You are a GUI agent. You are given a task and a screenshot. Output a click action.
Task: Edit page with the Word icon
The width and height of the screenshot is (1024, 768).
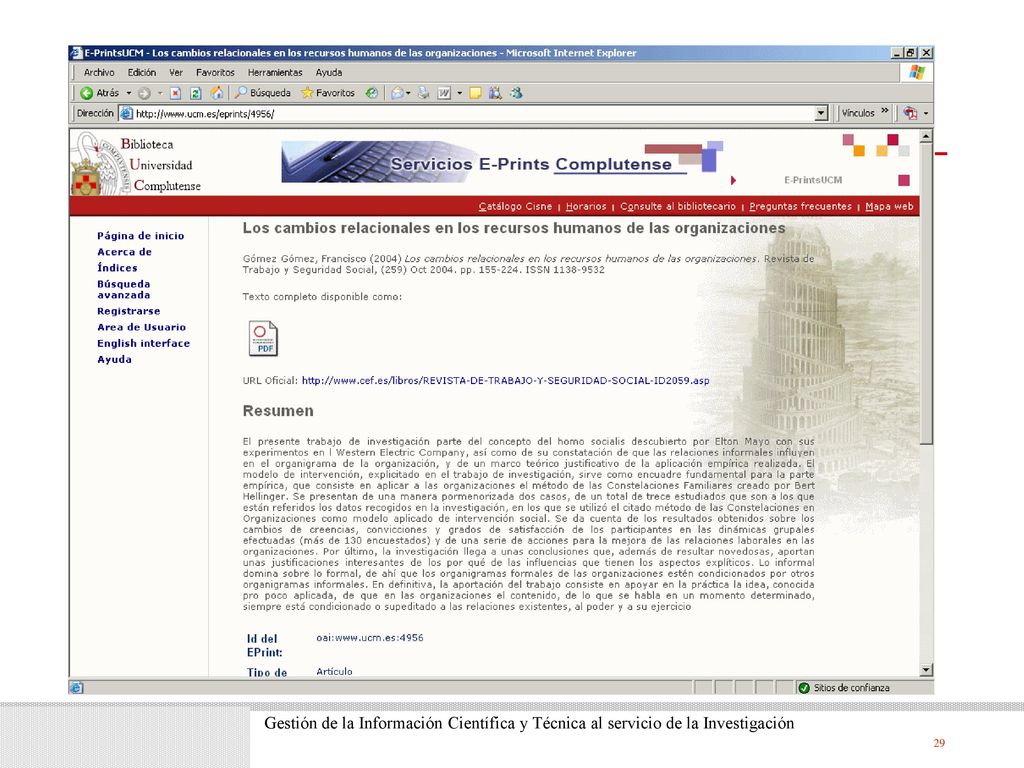tap(444, 93)
